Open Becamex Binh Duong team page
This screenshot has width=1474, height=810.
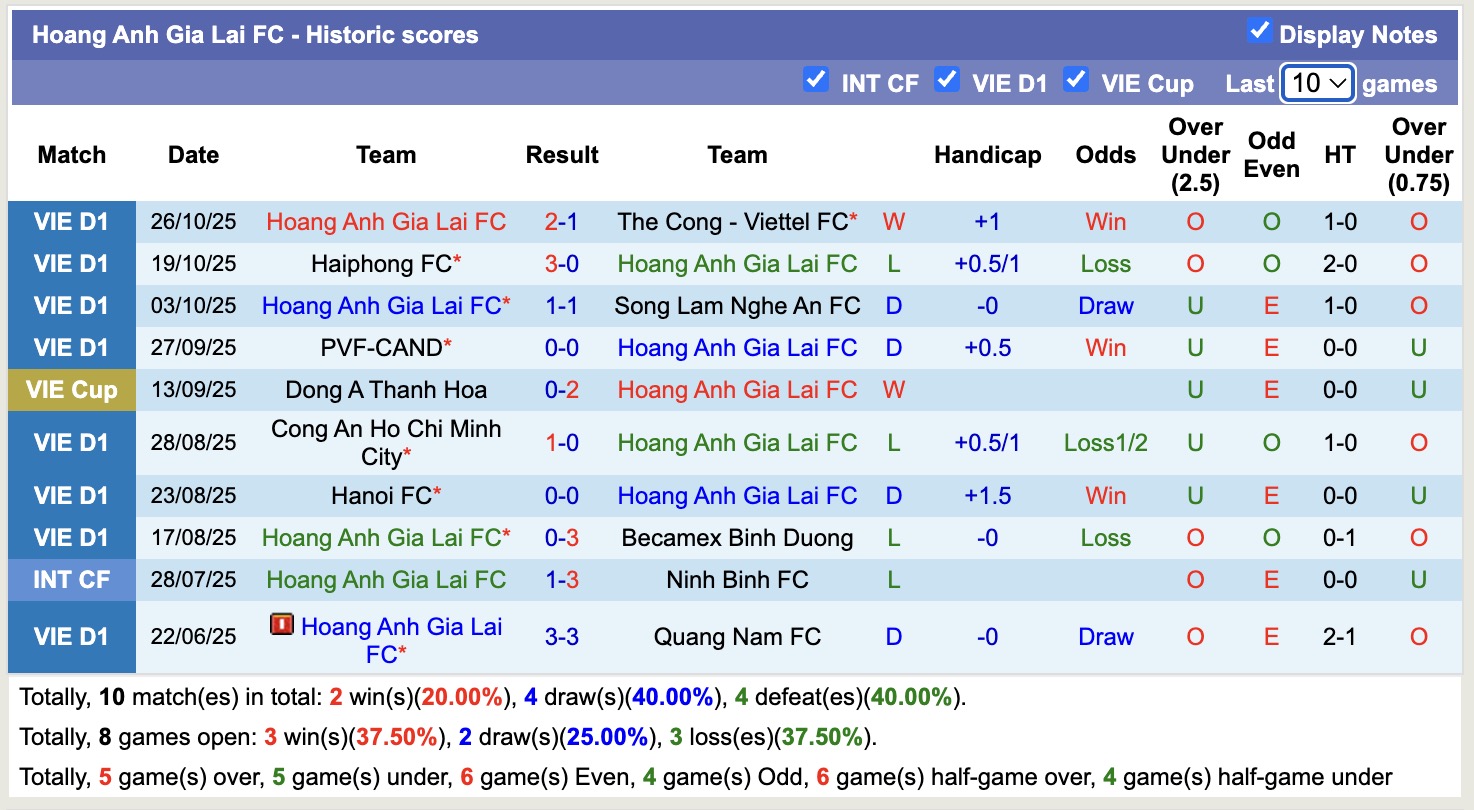point(737,537)
